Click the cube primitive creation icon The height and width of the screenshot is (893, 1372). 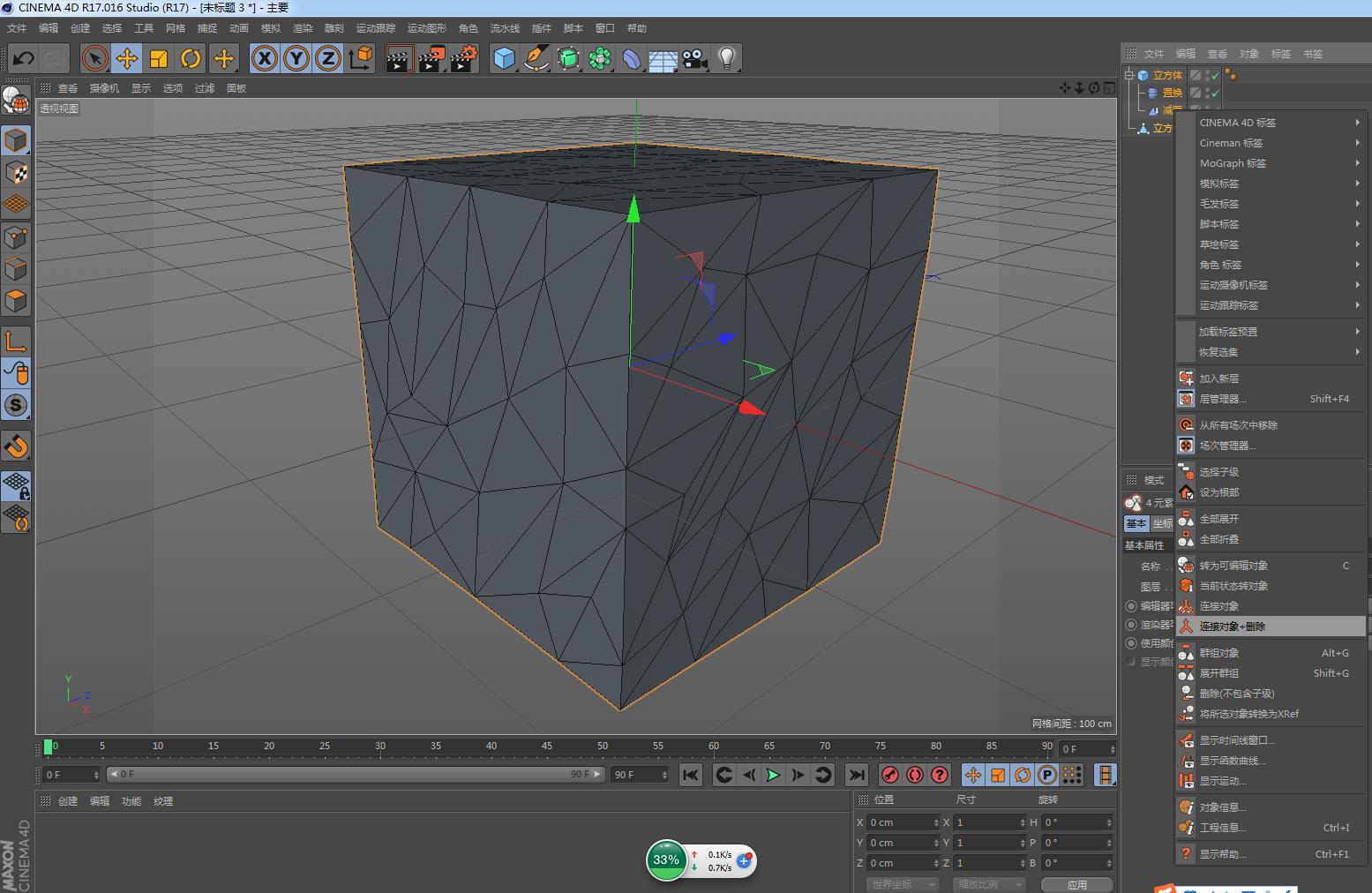click(x=502, y=58)
